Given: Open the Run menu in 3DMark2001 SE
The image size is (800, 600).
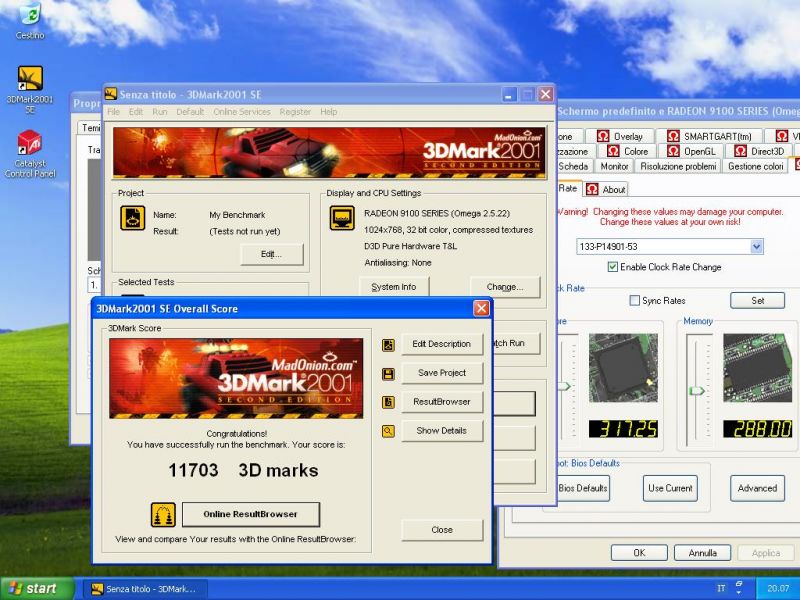Looking at the screenshot, I should pyautogui.click(x=159, y=112).
